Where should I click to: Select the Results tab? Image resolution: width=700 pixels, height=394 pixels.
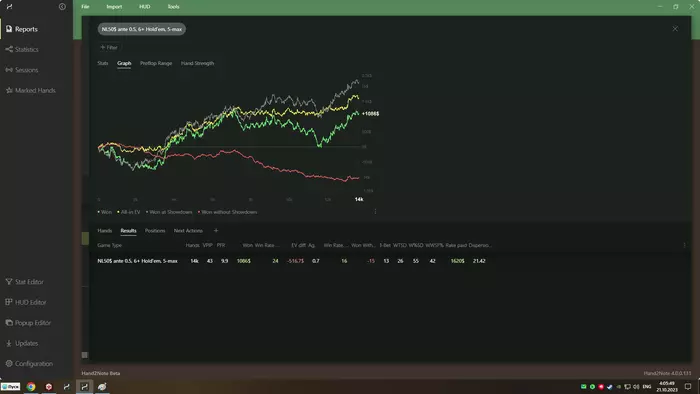click(x=128, y=231)
